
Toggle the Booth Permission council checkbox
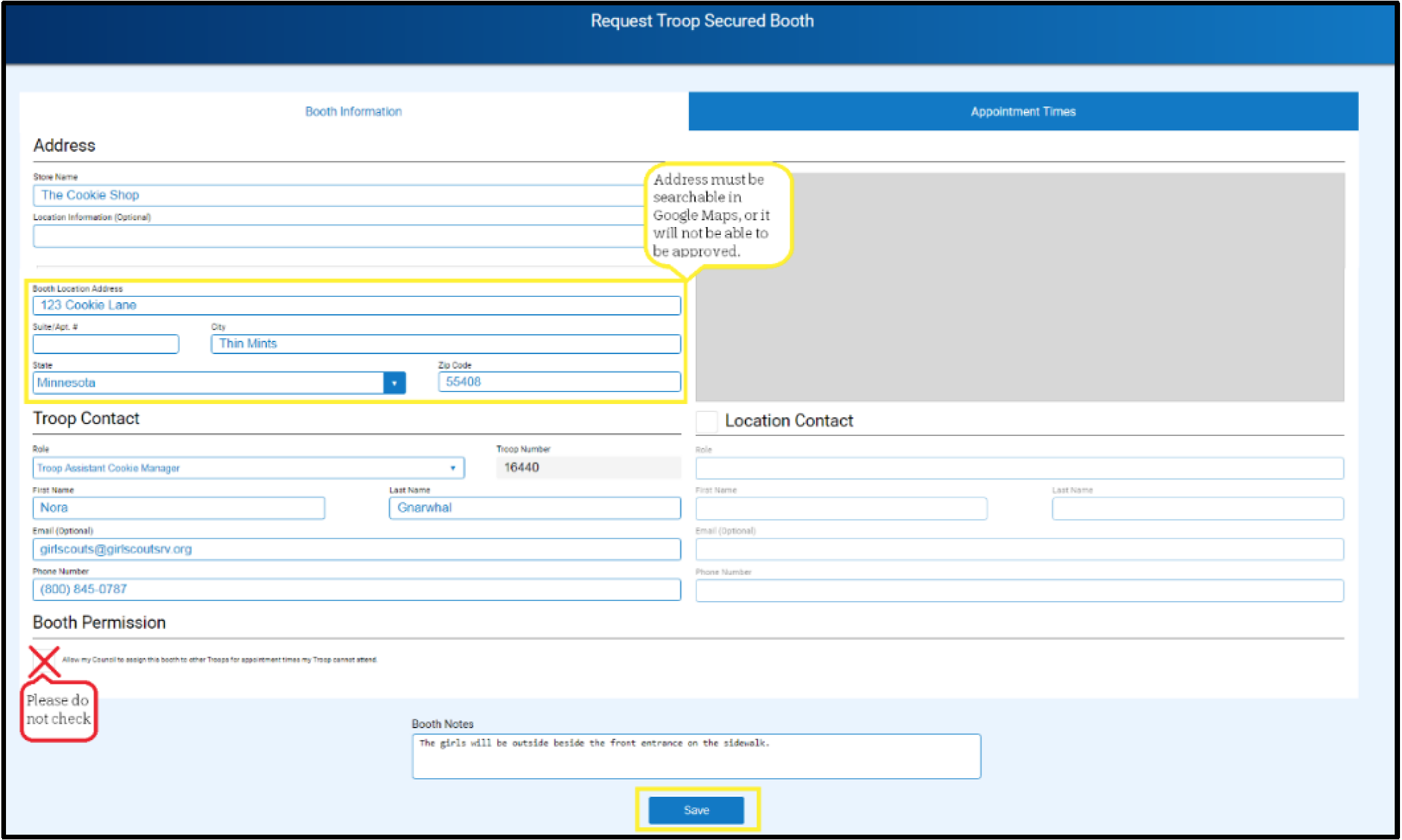44,660
